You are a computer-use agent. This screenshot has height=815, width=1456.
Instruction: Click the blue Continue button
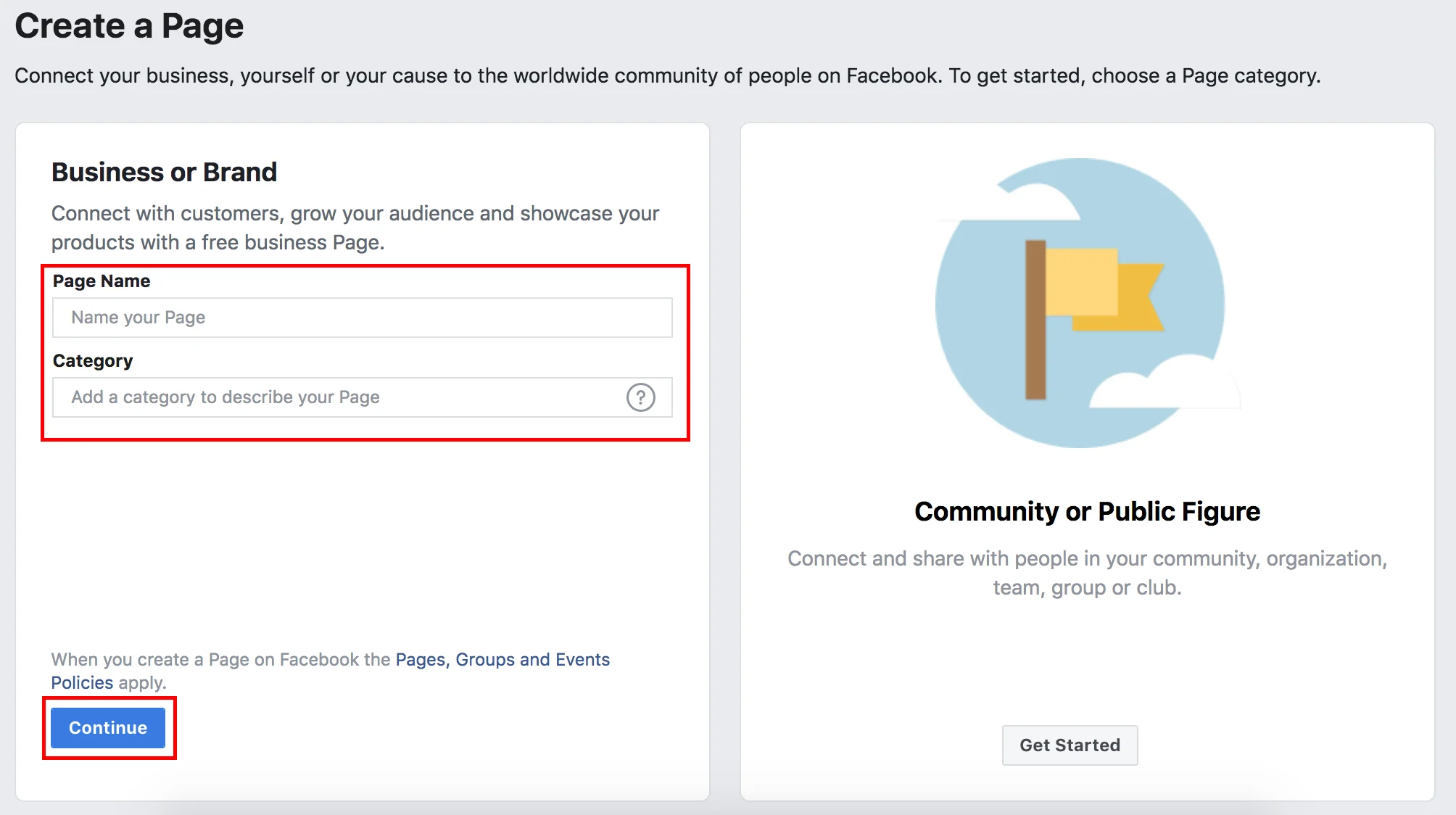[108, 727]
